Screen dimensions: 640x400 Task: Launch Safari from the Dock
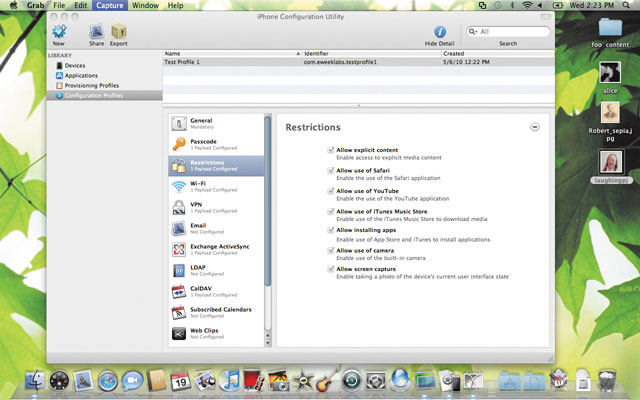(x=108, y=382)
